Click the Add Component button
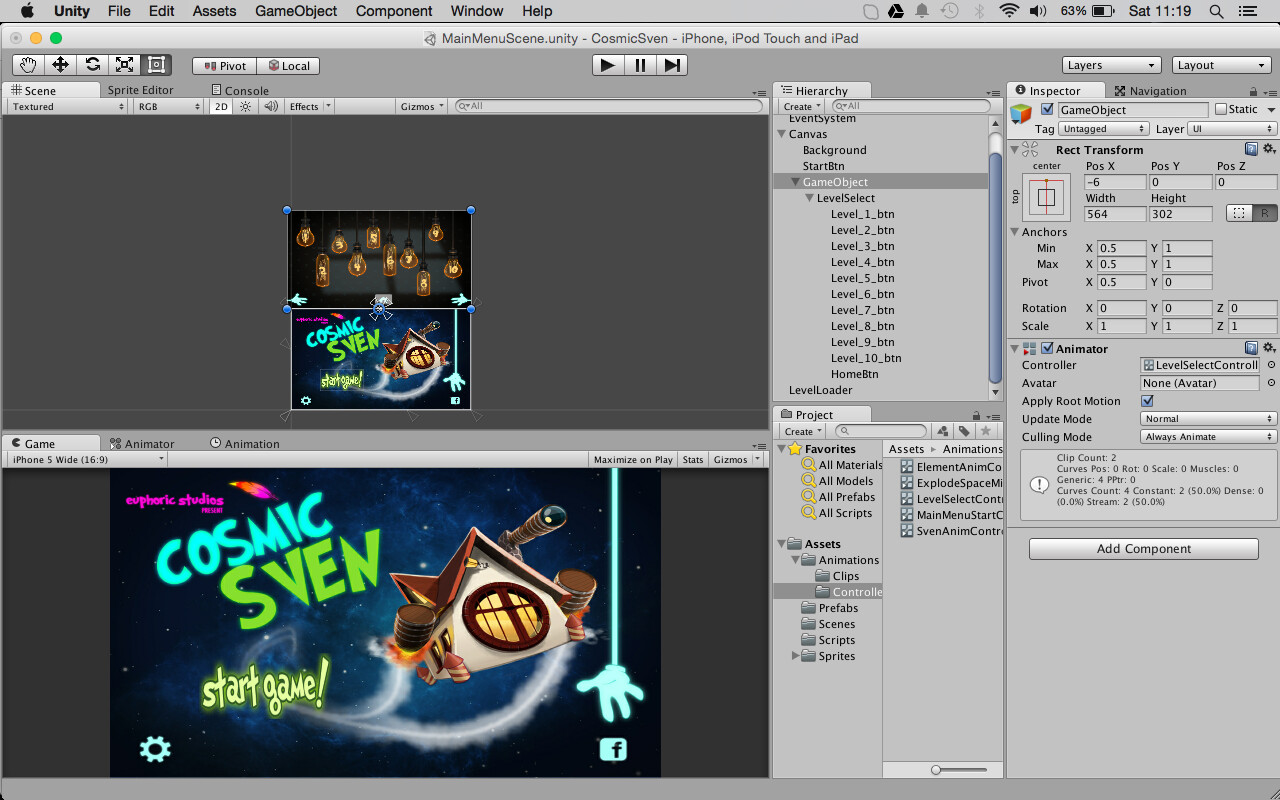This screenshot has width=1280, height=800. (x=1143, y=548)
